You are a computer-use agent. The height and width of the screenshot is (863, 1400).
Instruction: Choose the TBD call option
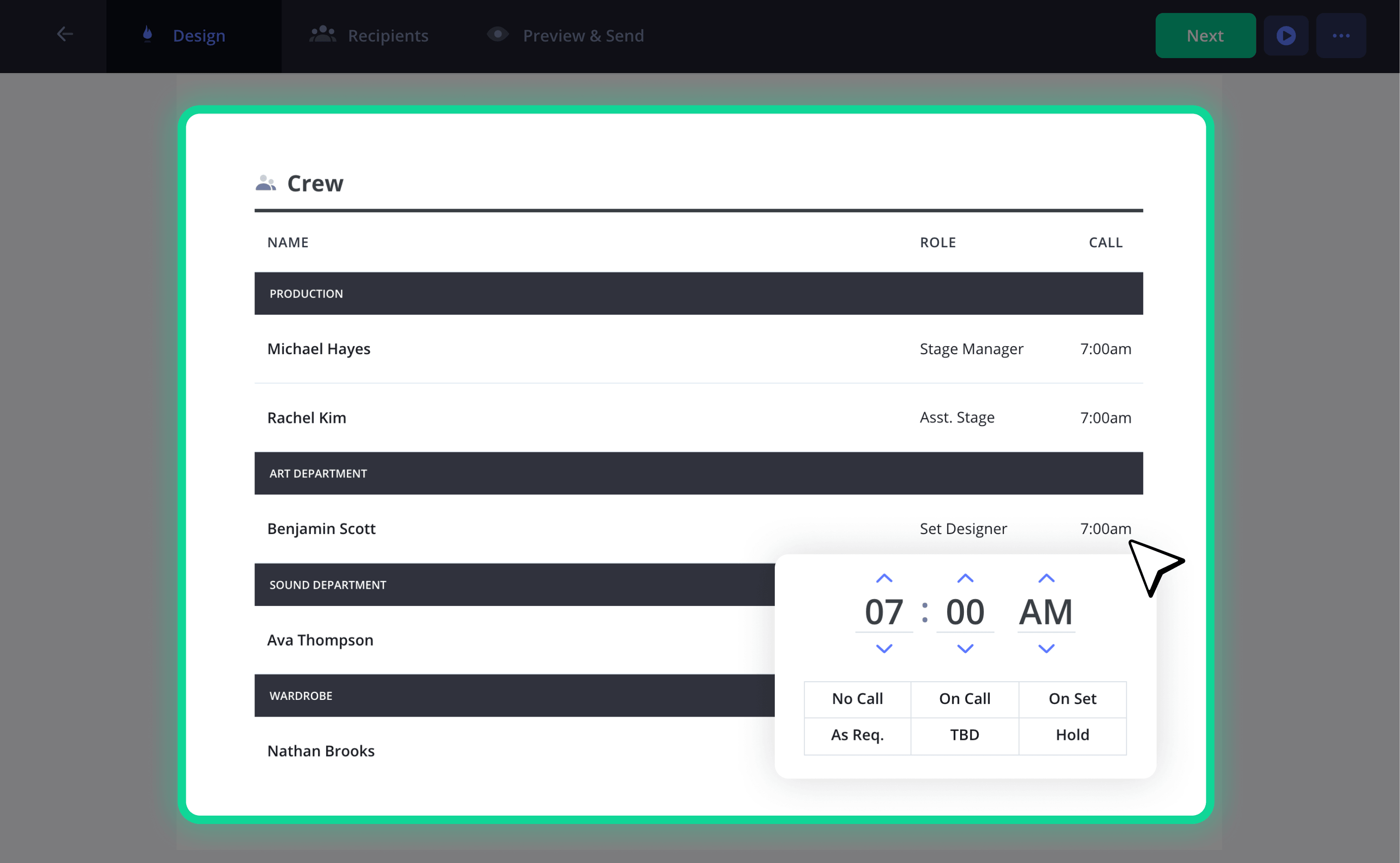coord(964,735)
